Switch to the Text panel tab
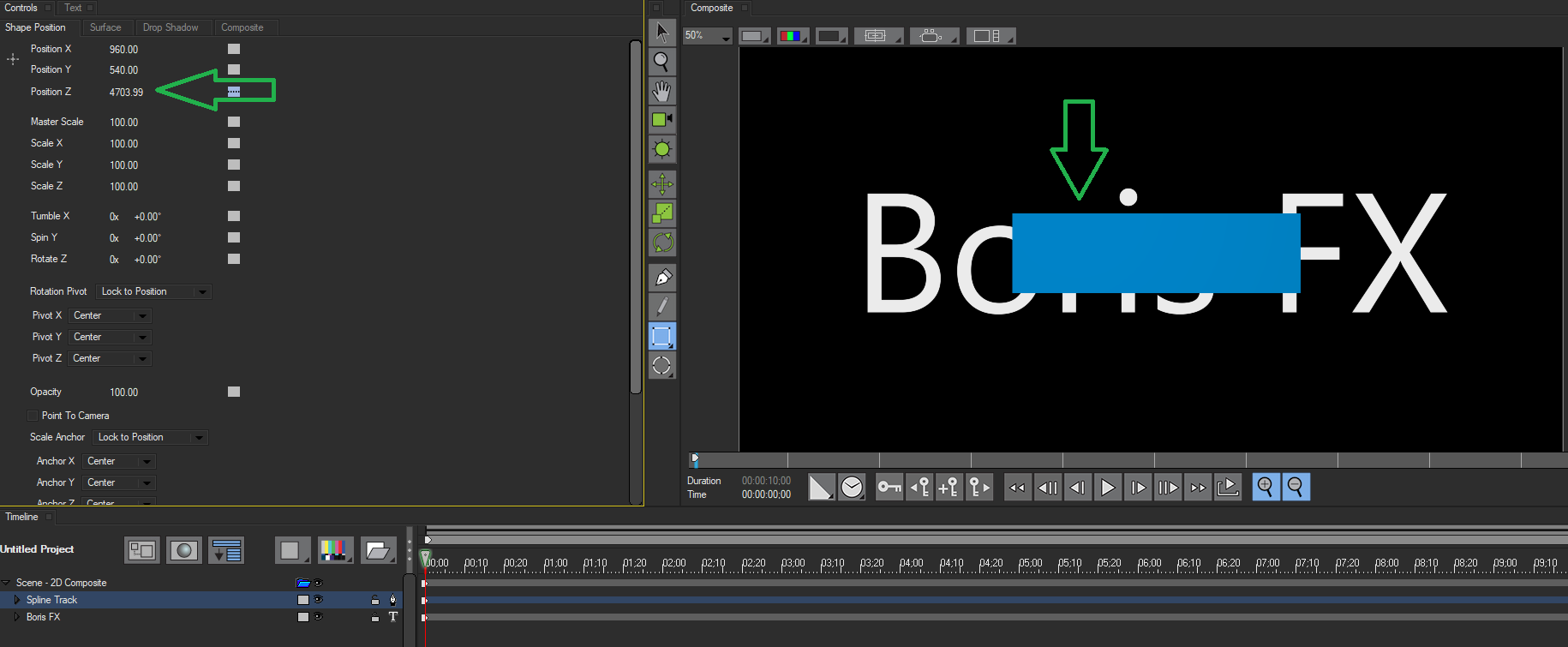The width and height of the screenshot is (1568, 647). pyautogui.click(x=74, y=8)
